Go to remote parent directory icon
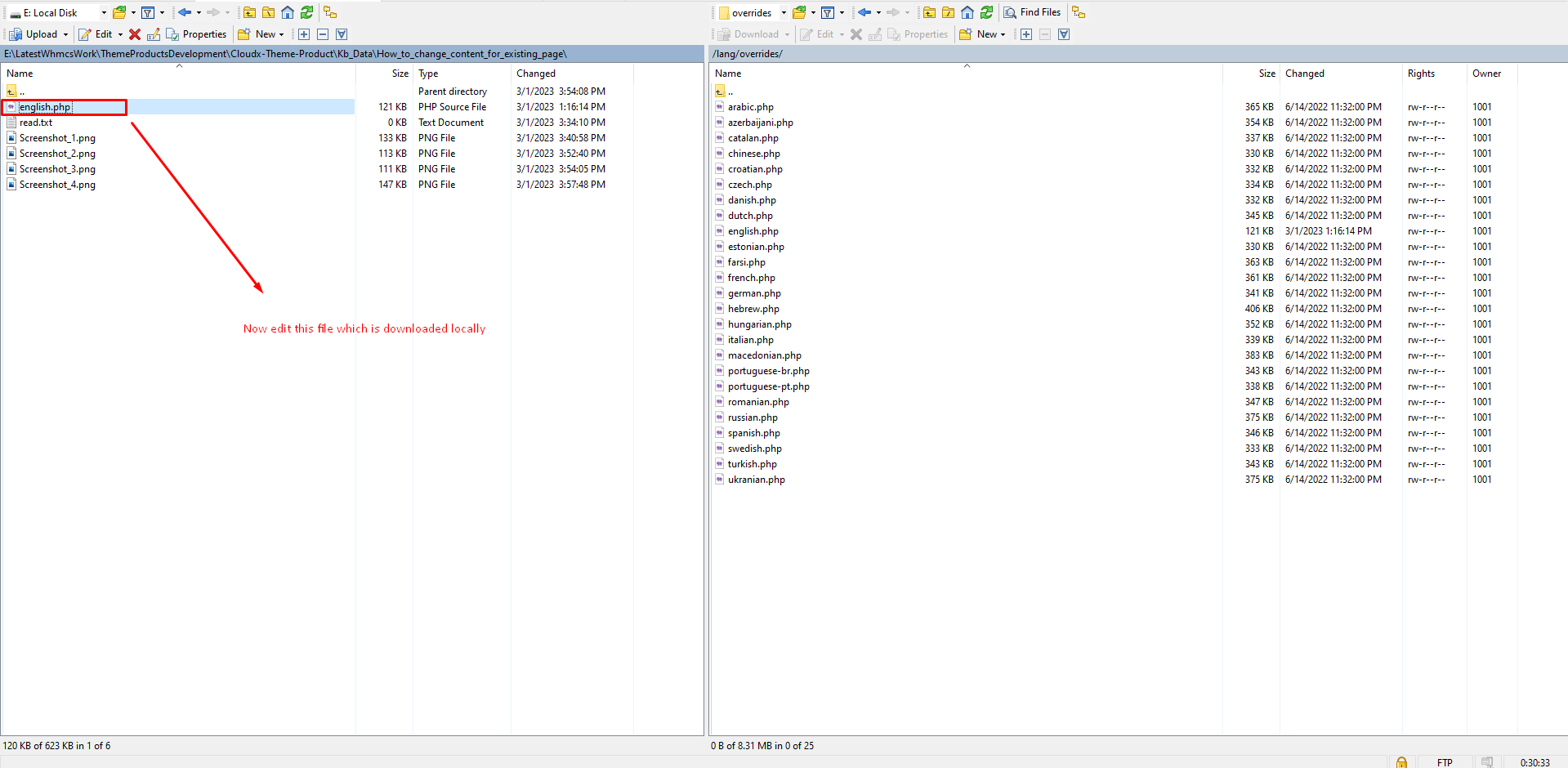The width and height of the screenshot is (1568, 768). [929, 12]
